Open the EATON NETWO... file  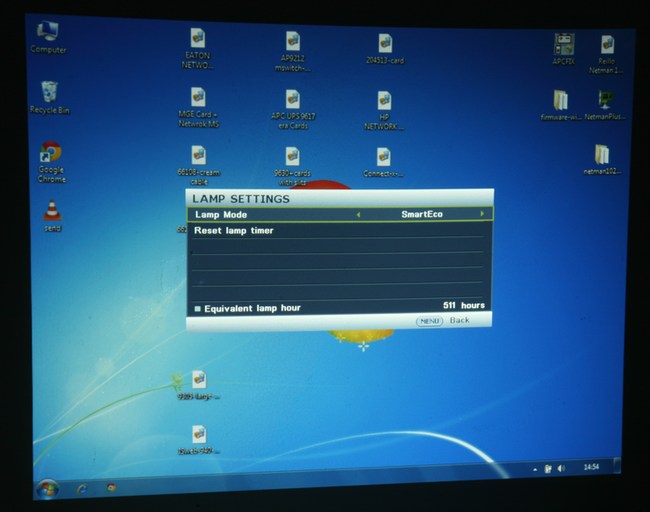(198, 49)
